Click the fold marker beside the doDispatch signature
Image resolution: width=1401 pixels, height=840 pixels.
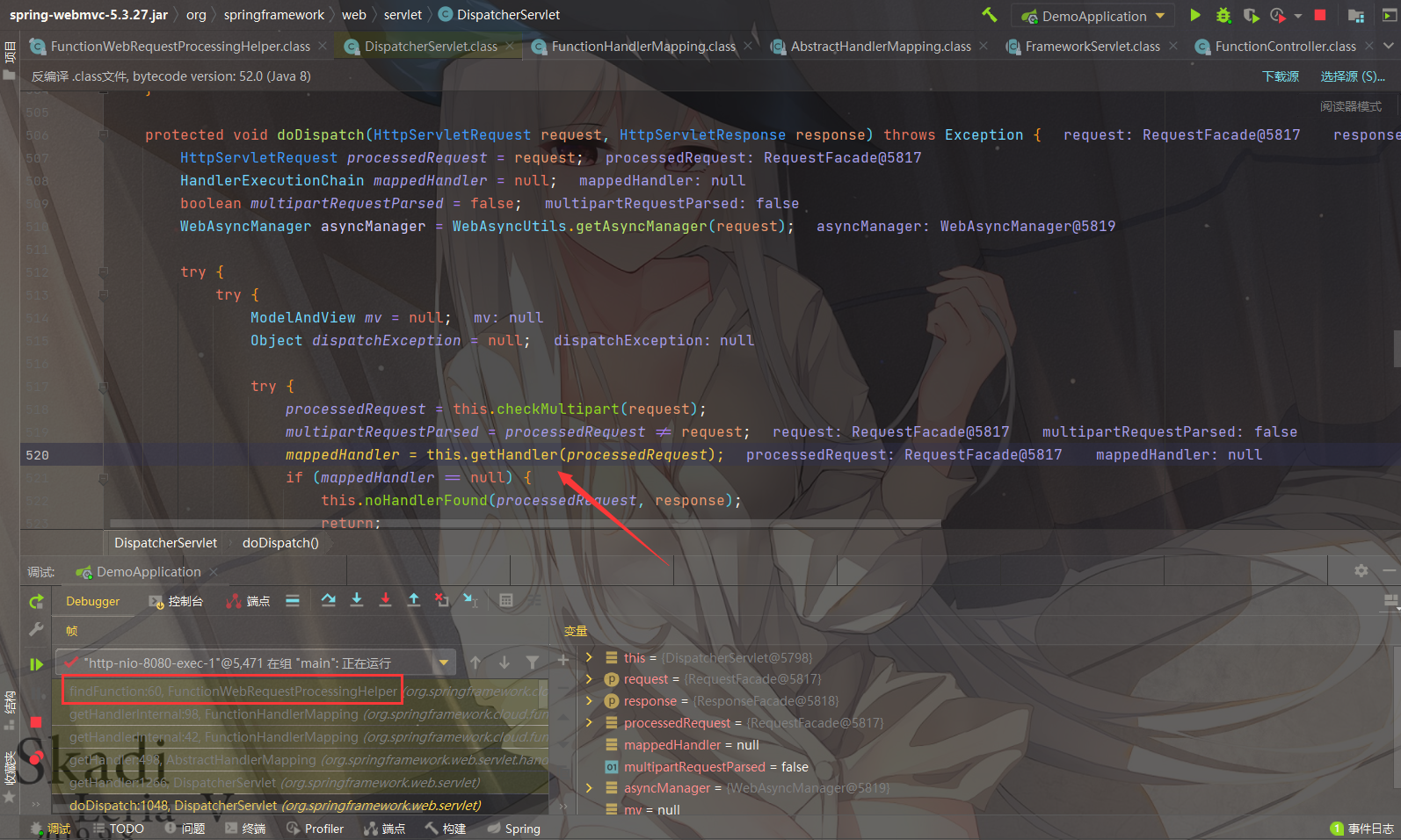tap(103, 135)
